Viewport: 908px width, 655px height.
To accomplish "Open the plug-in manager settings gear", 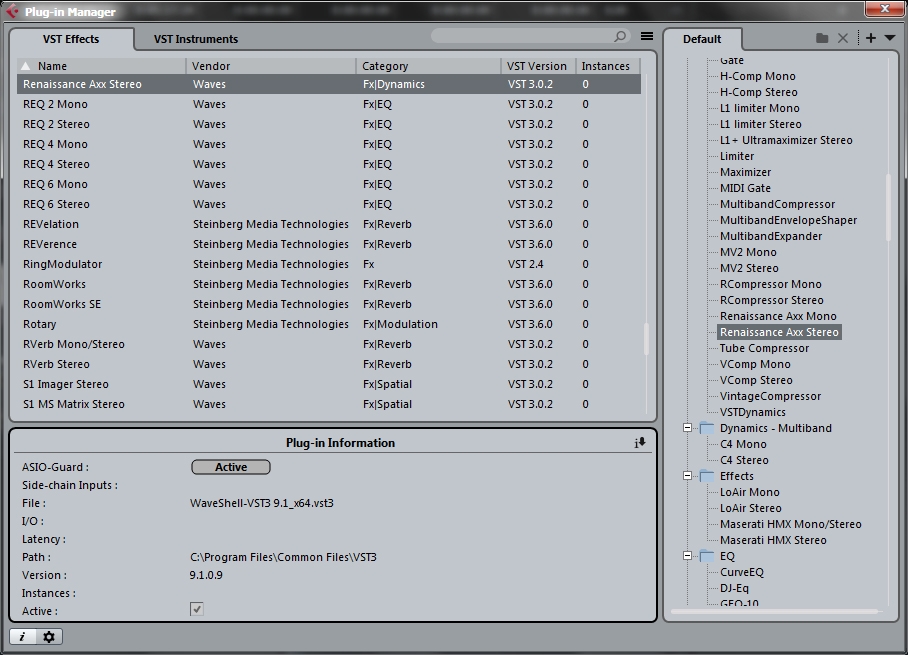I will click(x=49, y=636).
